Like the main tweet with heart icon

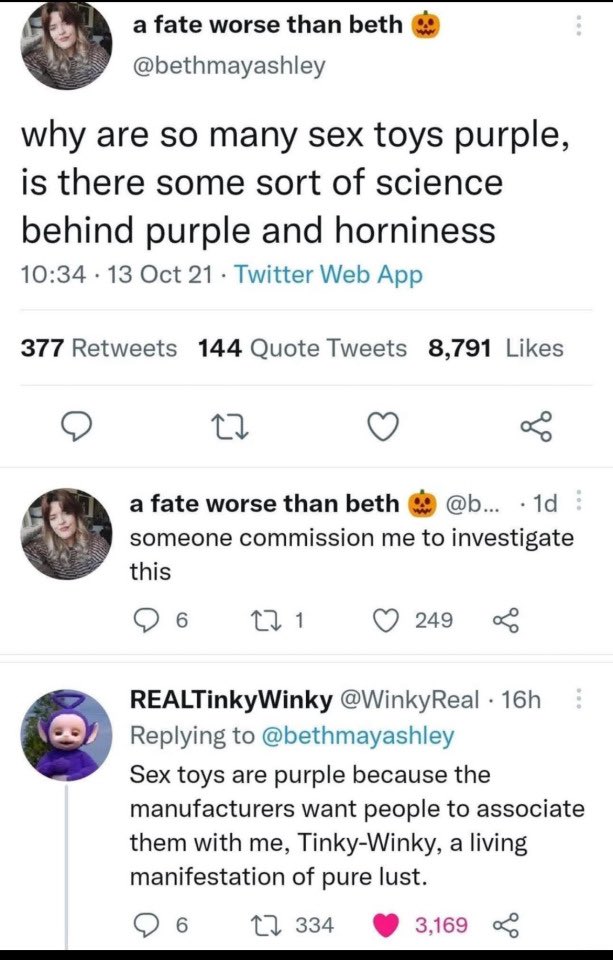380,427
